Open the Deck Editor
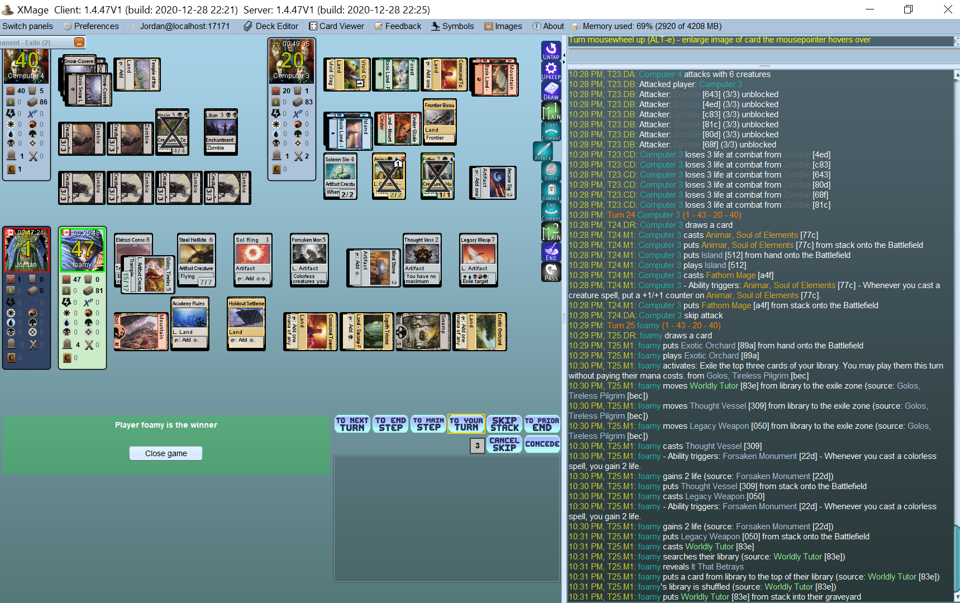The height and width of the screenshot is (603, 960). coord(271,26)
